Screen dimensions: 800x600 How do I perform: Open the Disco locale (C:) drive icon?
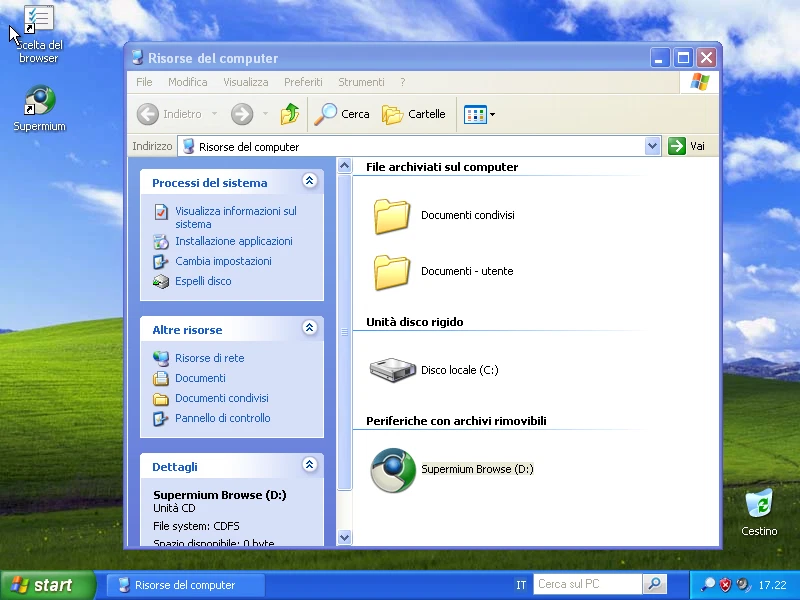[392, 369]
